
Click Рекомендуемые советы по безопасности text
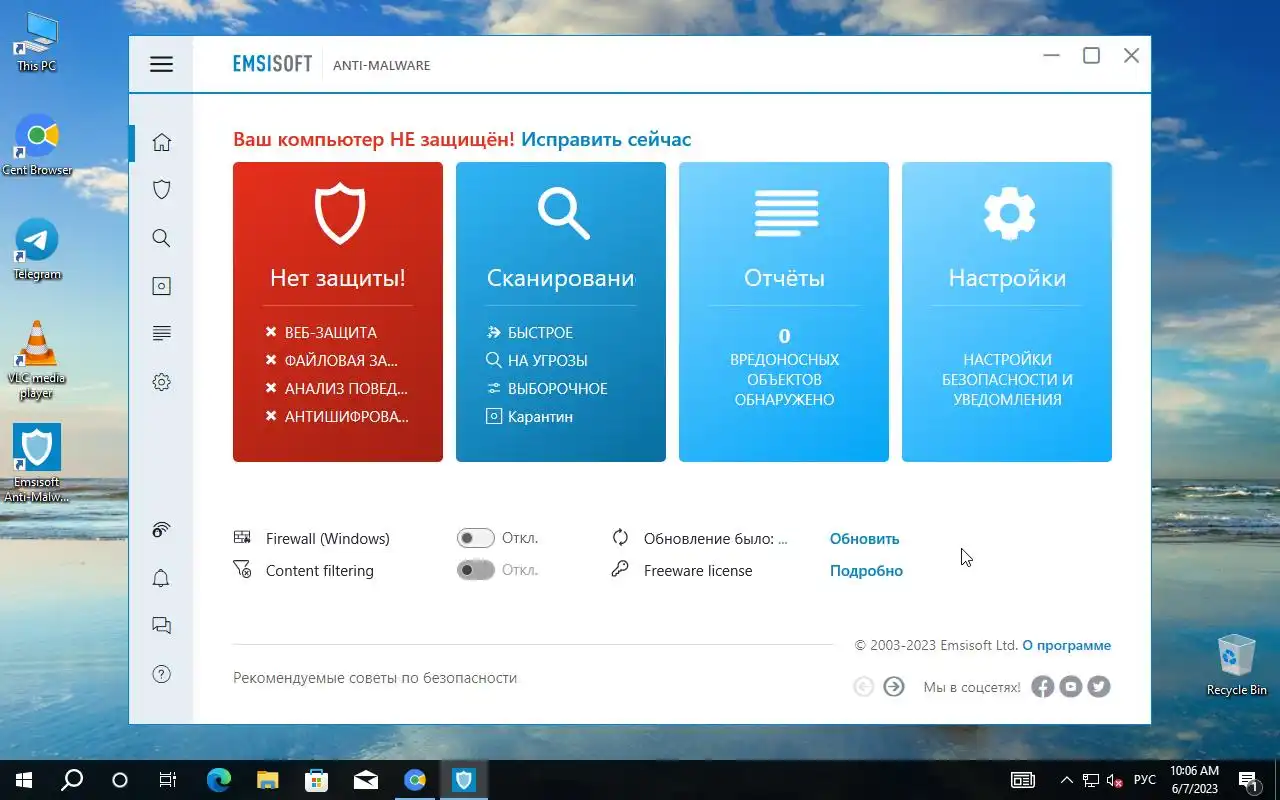point(375,677)
